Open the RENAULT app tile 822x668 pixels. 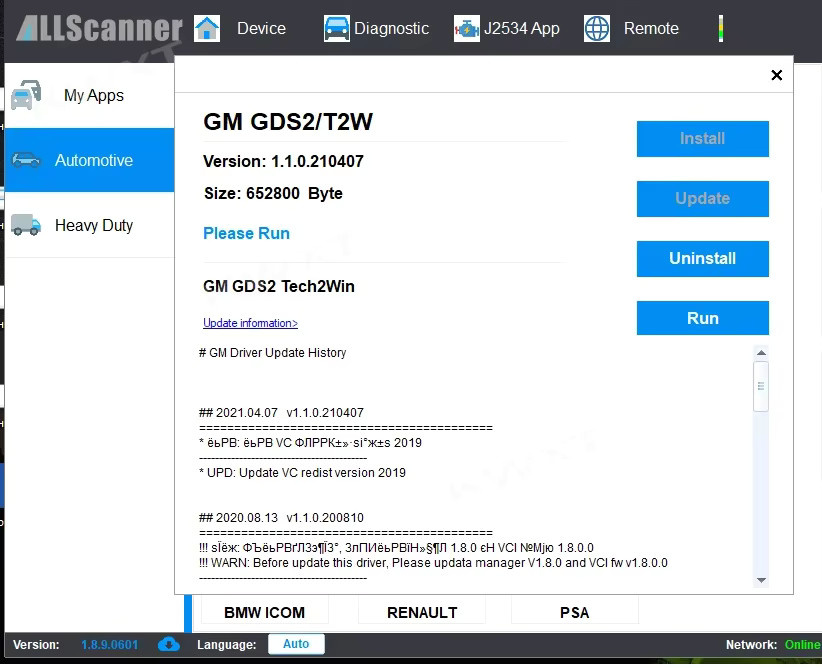422,612
